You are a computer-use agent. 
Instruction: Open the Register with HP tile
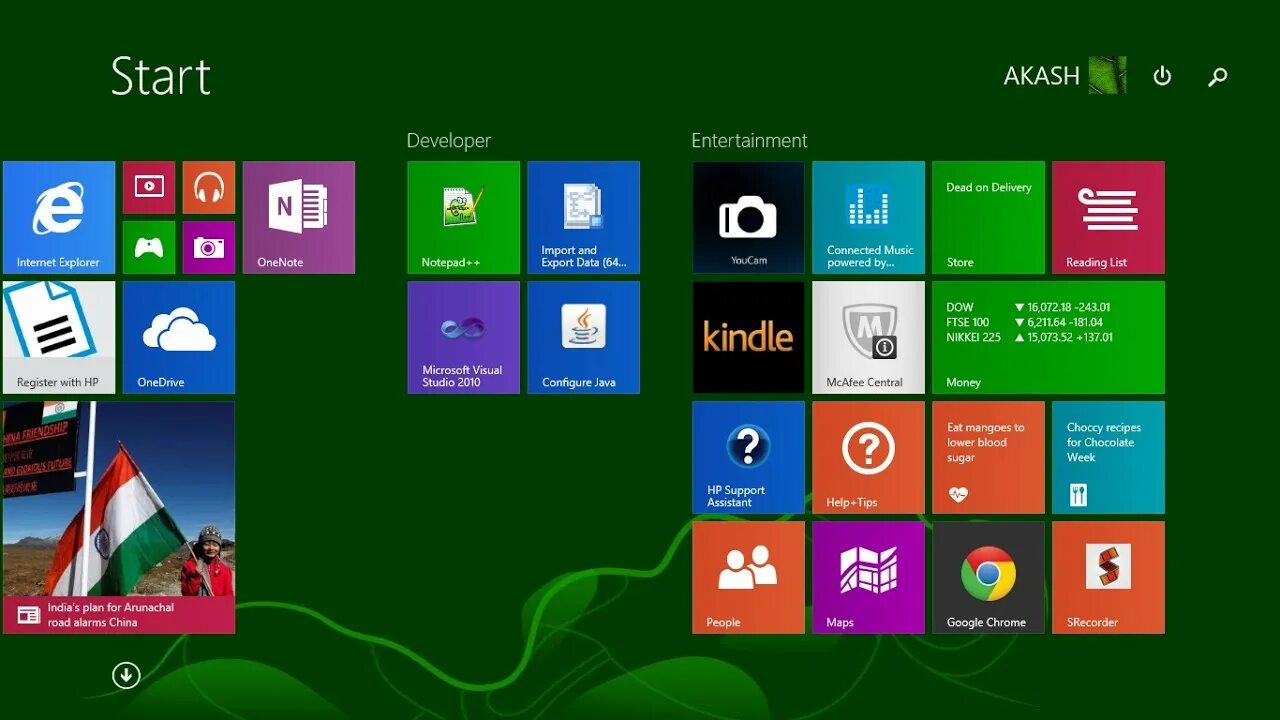(59, 337)
